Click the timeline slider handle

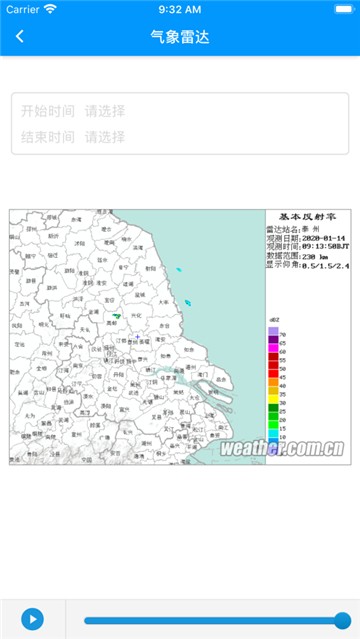(342, 620)
